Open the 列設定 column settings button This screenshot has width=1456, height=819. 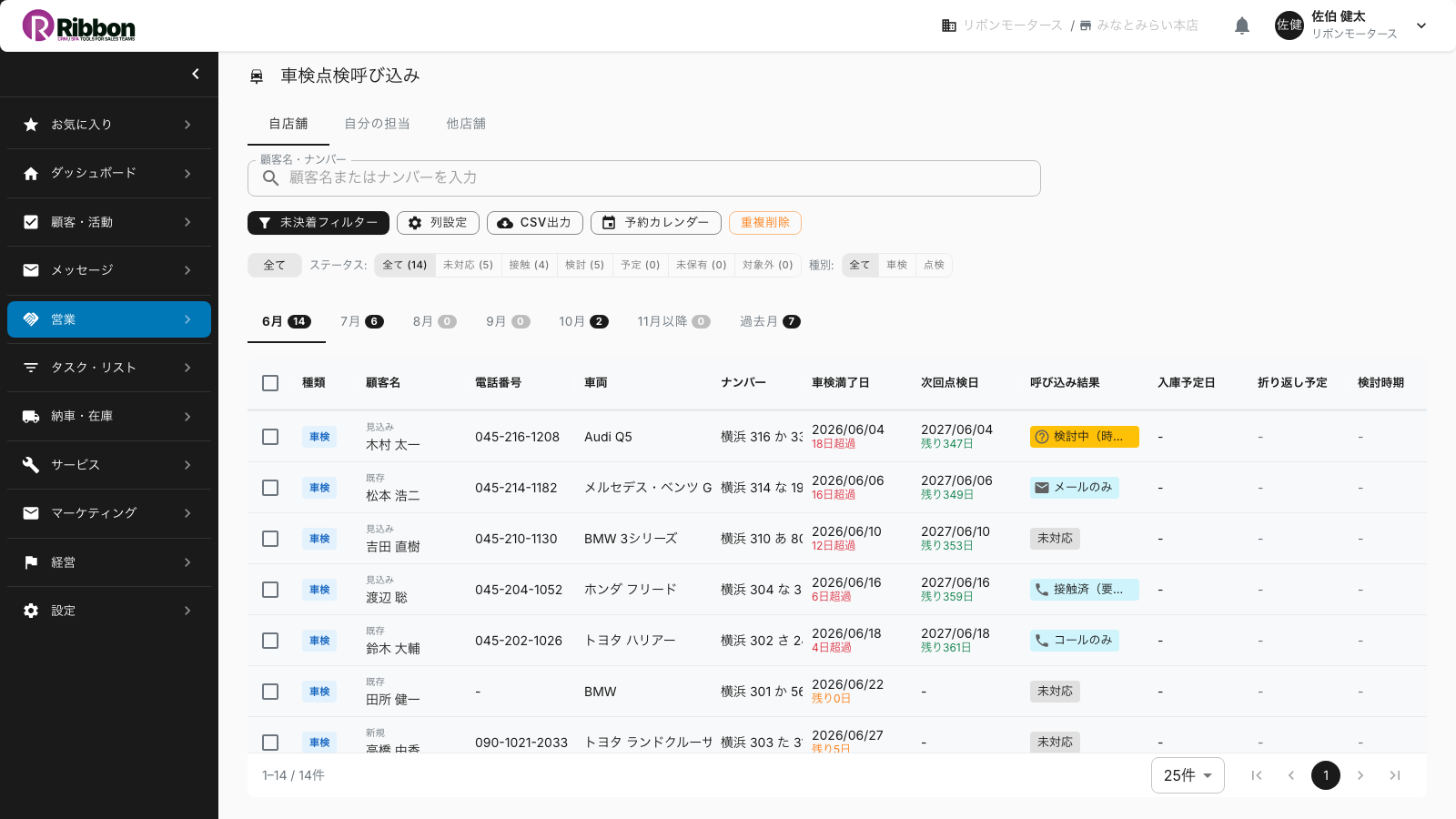point(438,223)
